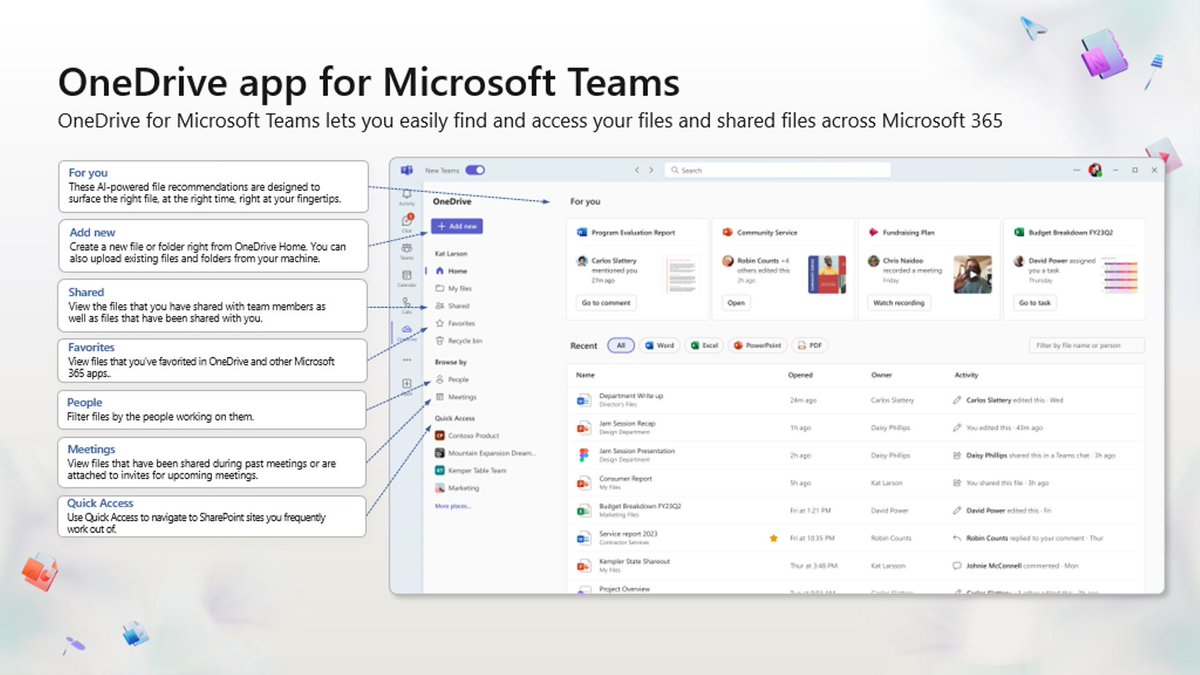Viewport: 1200px width, 675px height.
Task: Filter recent files by Excel
Action: 704,345
